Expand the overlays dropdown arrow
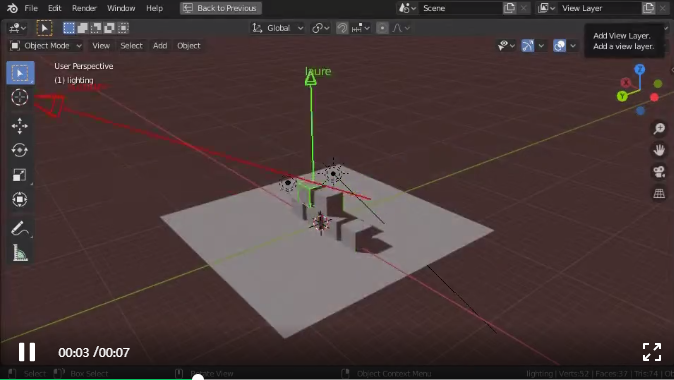Image resolution: width=674 pixels, height=380 pixels. click(x=573, y=46)
